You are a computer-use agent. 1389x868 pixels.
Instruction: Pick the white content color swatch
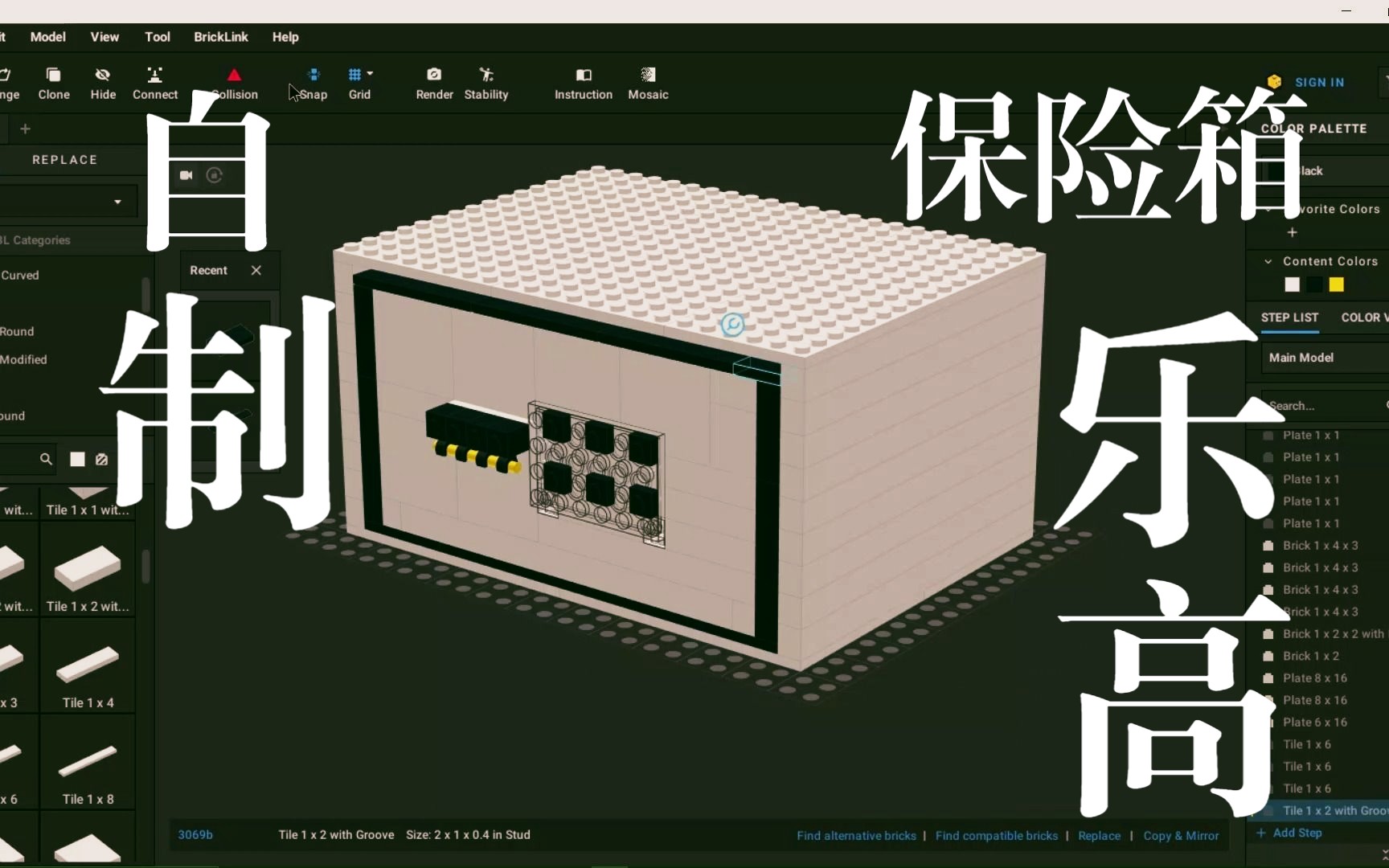point(1292,285)
